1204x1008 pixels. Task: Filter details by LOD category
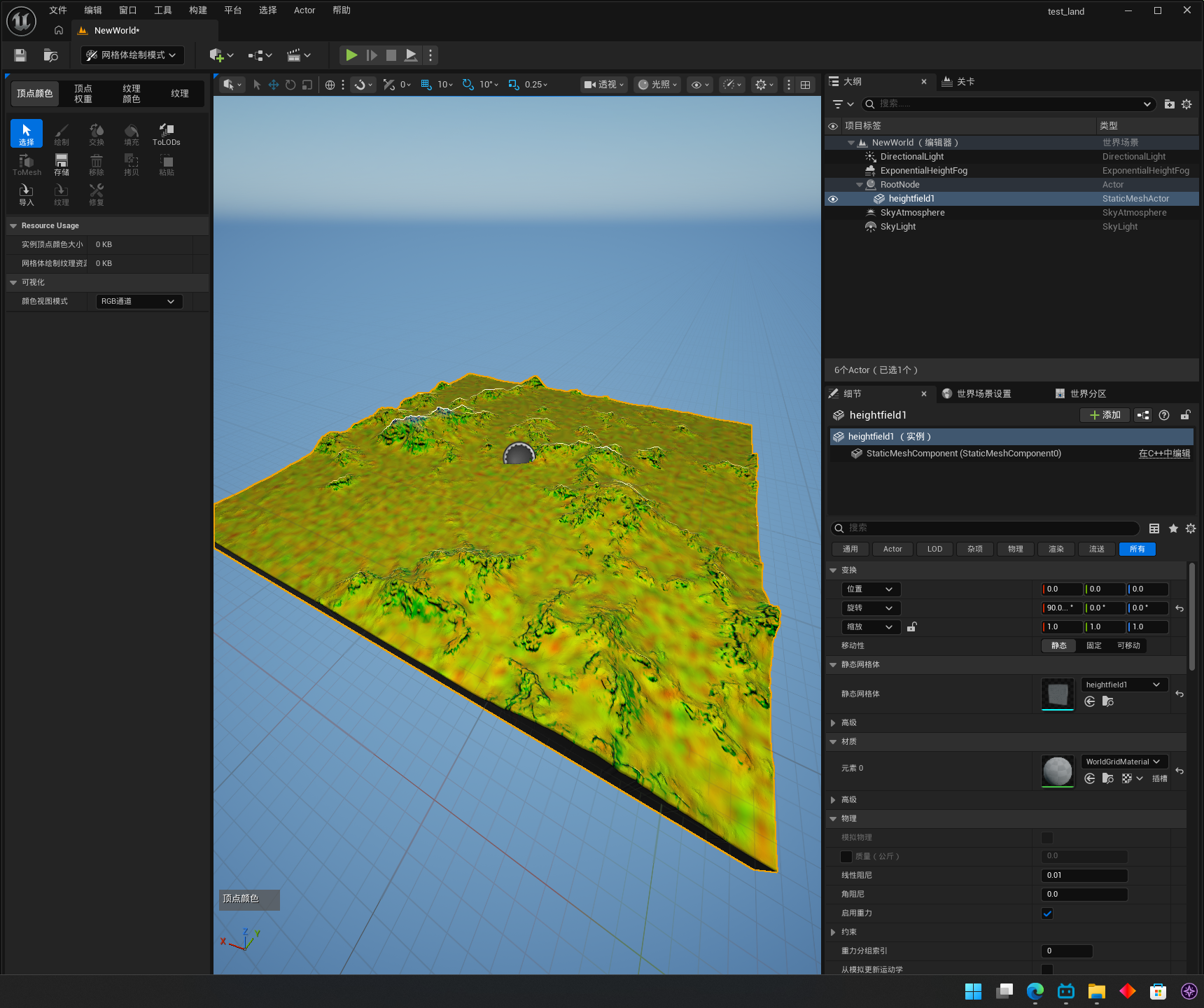(934, 549)
